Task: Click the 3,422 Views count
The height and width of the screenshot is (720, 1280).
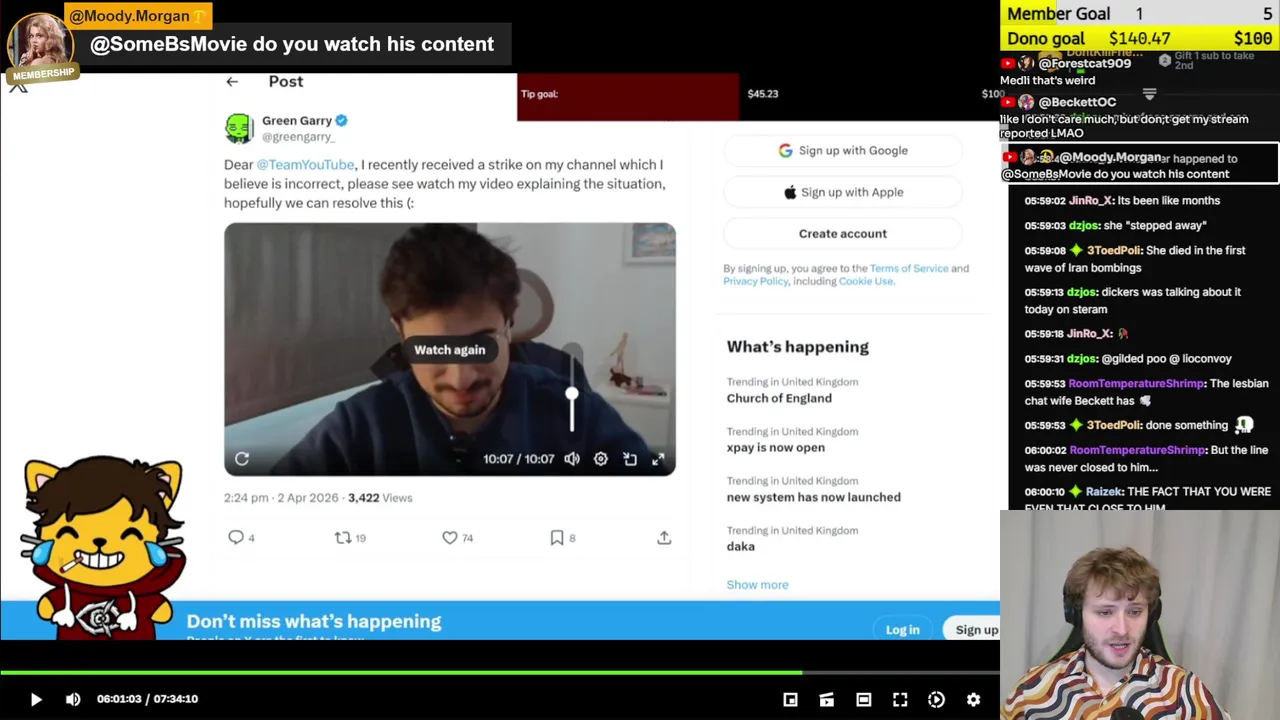Action: click(x=379, y=498)
